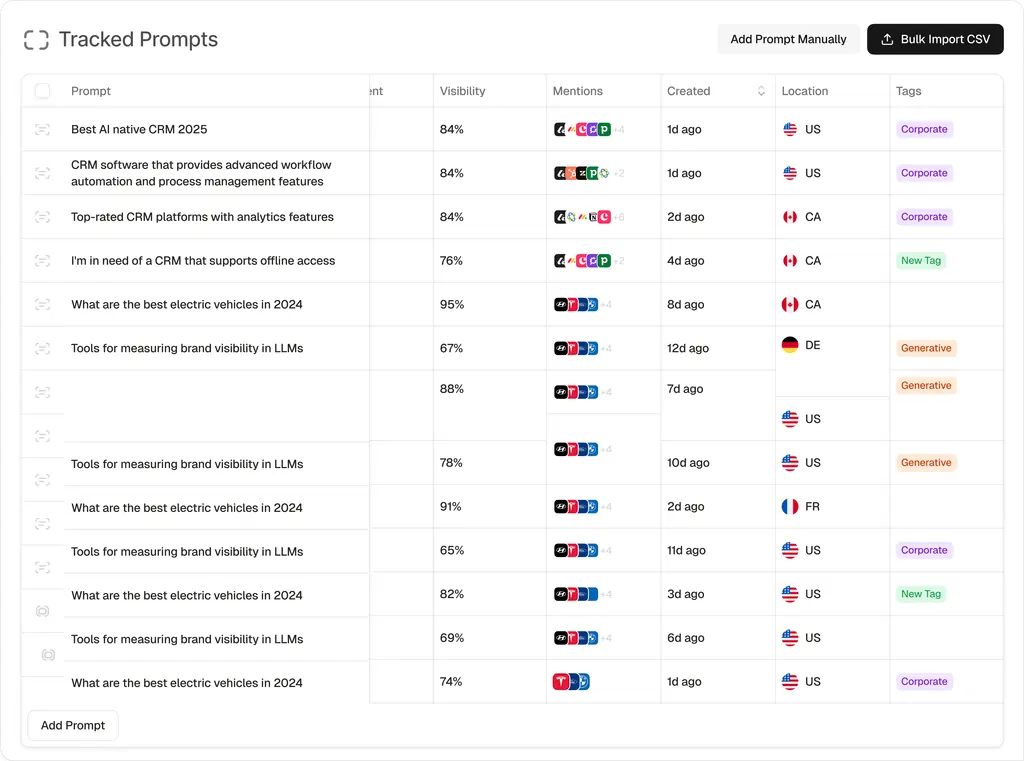Click row icon beside Best AI native CRM 2025
Viewport: 1024px width, 761px height.
point(42,129)
